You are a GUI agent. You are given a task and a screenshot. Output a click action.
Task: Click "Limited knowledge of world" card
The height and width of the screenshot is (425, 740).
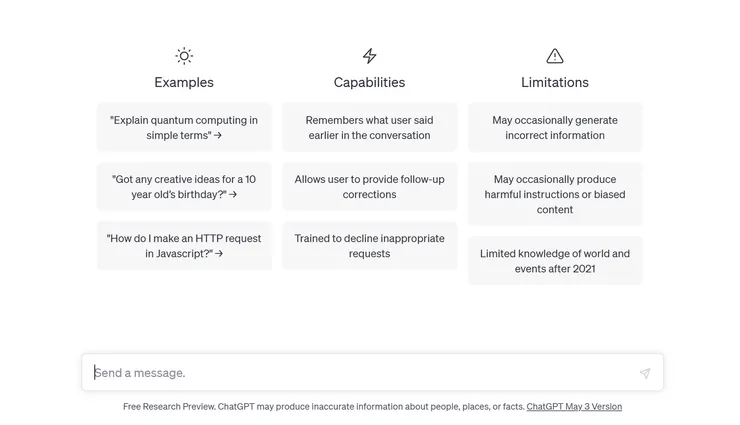(x=555, y=261)
